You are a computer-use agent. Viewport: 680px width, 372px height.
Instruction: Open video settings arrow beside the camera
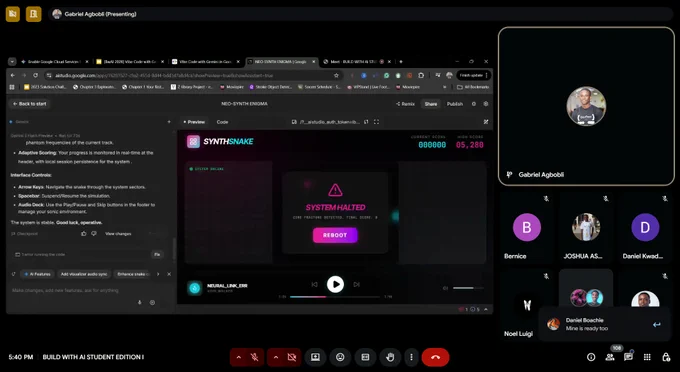(275, 357)
